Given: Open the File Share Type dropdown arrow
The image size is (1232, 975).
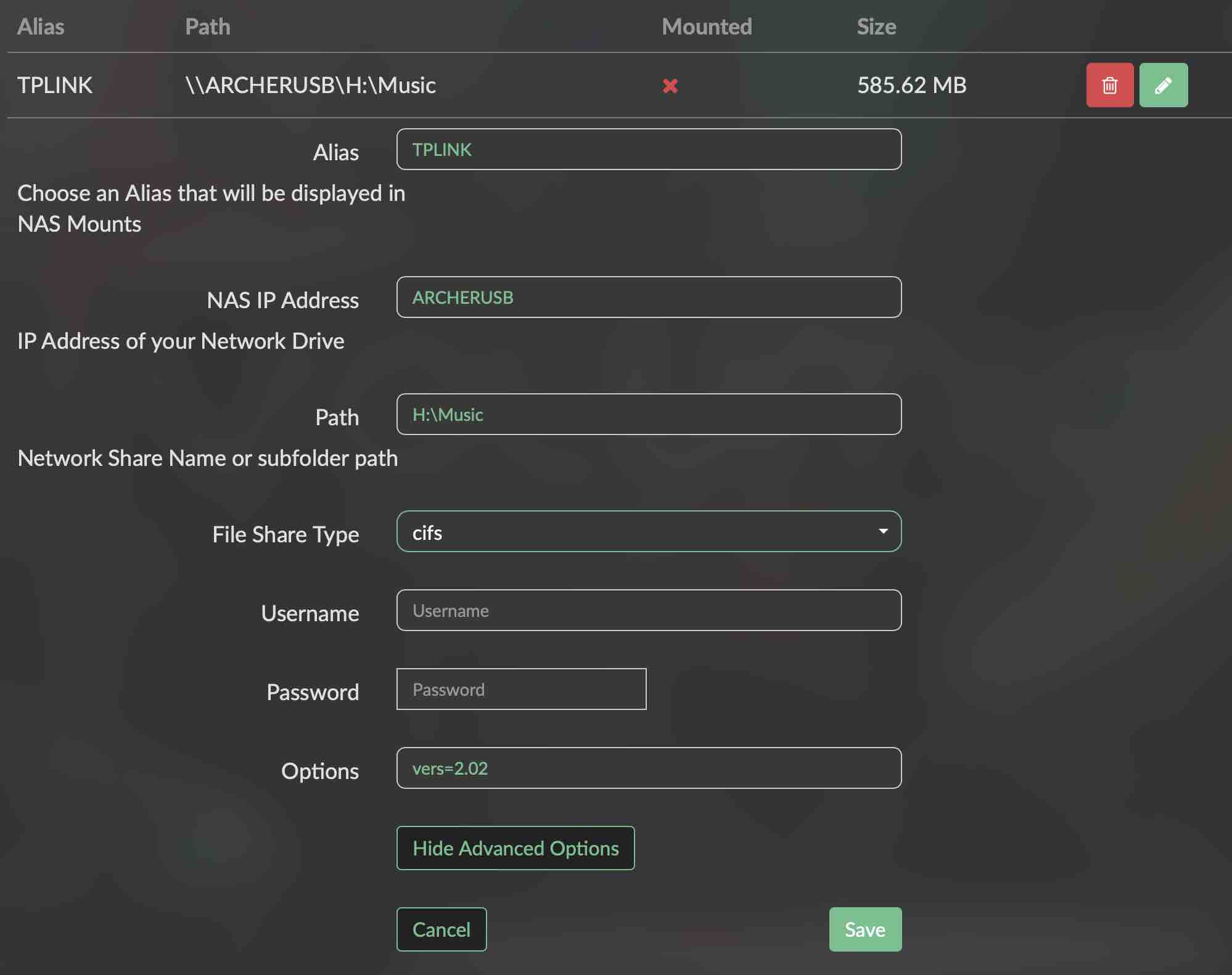Looking at the screenshot, I should 883,531.
